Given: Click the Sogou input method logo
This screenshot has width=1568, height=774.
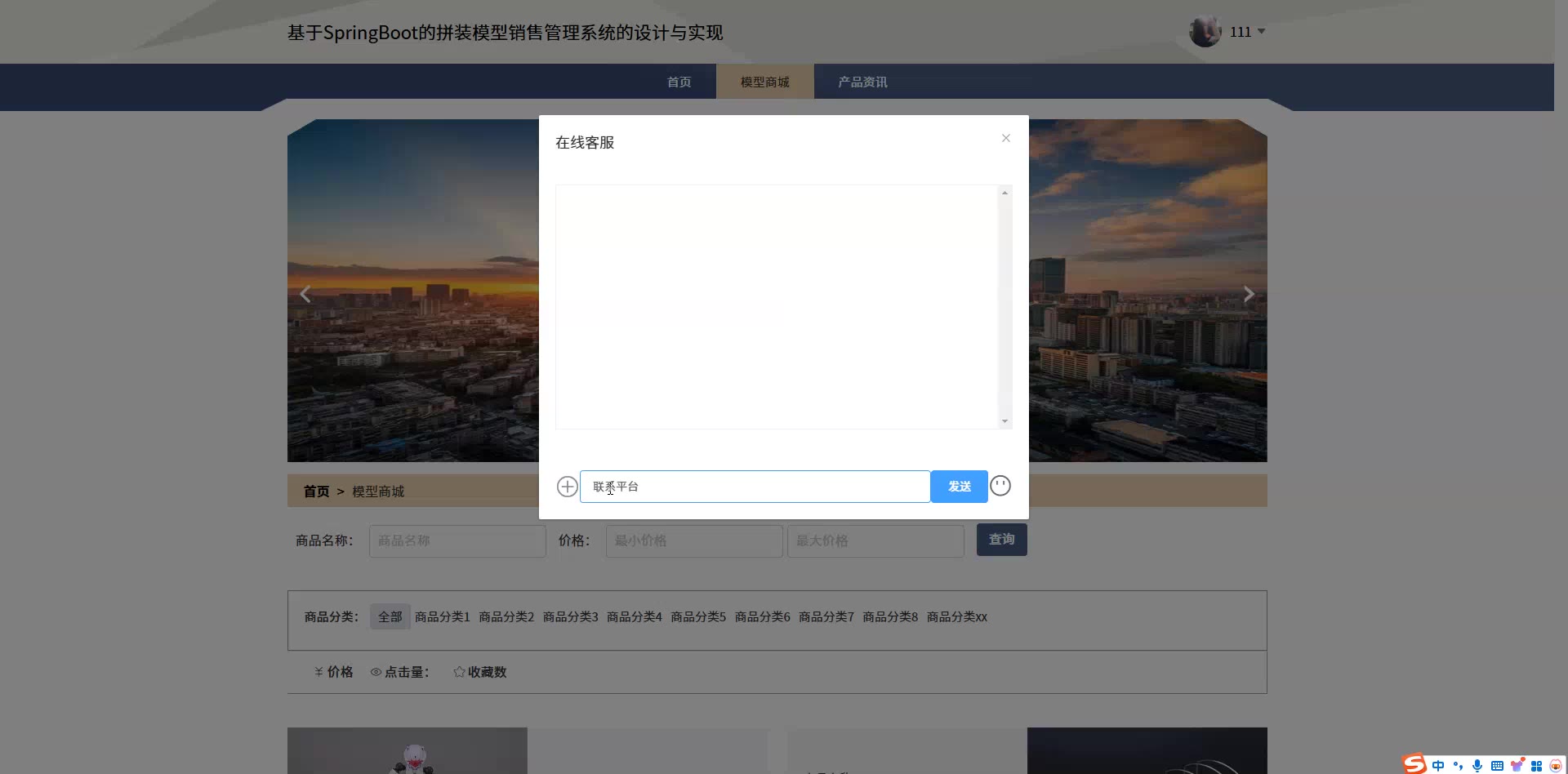Looking at the screenshot, I should coord(1414,764).
